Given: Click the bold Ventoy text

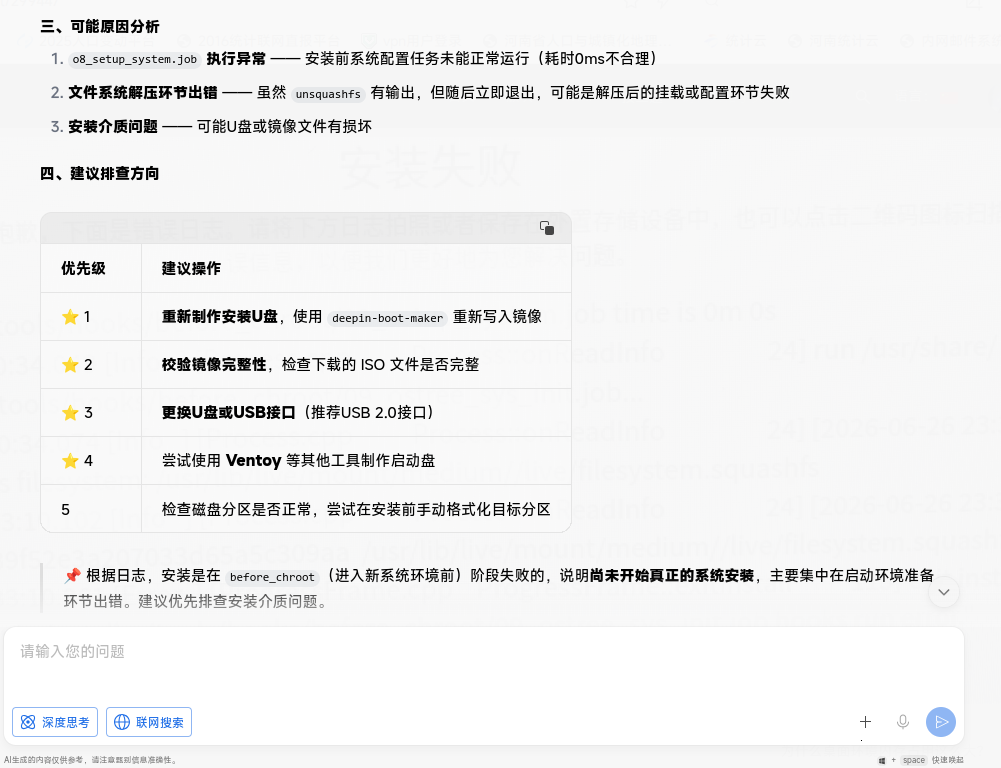Looking at the screenshot, I should tap(253, 460).
